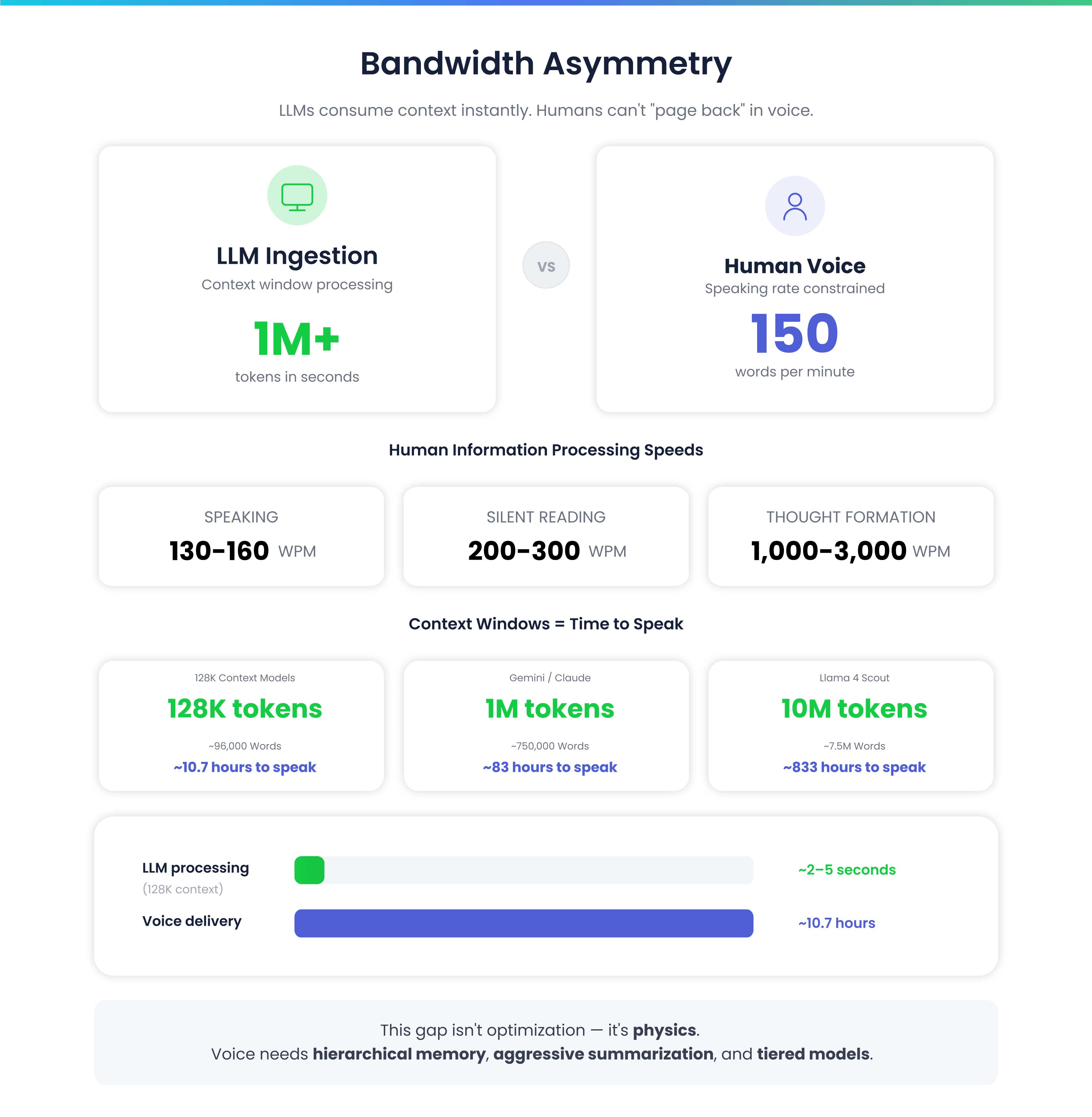
Task: Click the (128K context) note
Action: tap(183, 889)
